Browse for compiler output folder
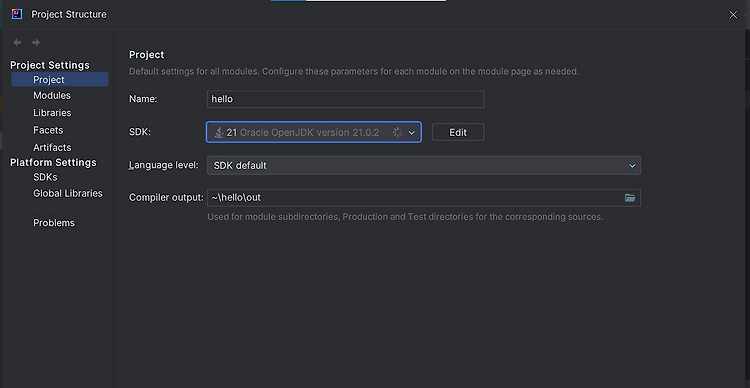 point(630,198)
